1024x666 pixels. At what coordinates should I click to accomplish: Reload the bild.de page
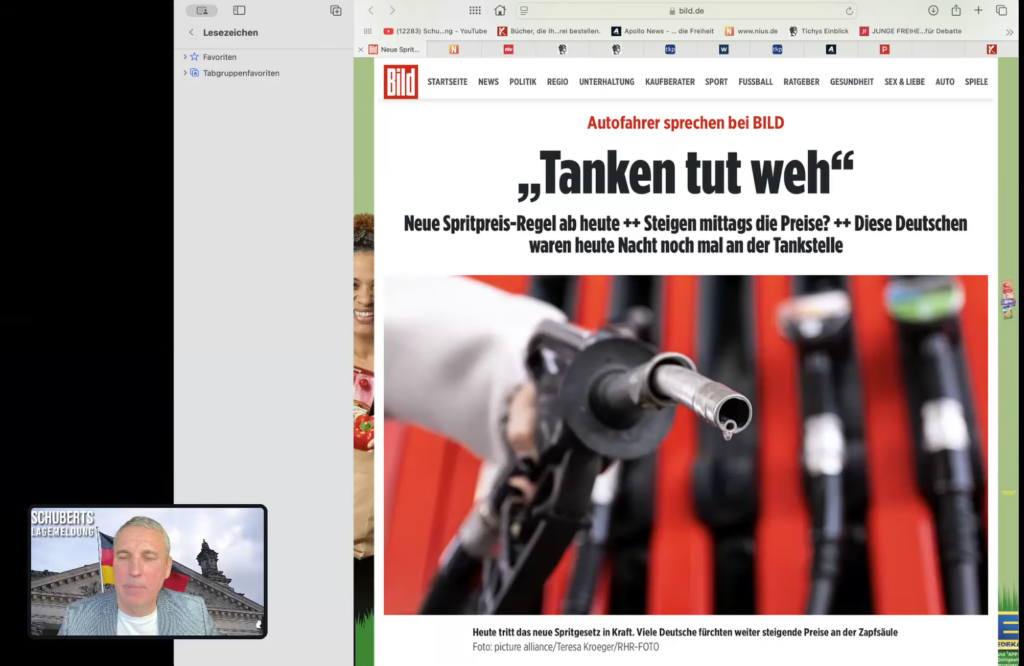coord(850,10)
